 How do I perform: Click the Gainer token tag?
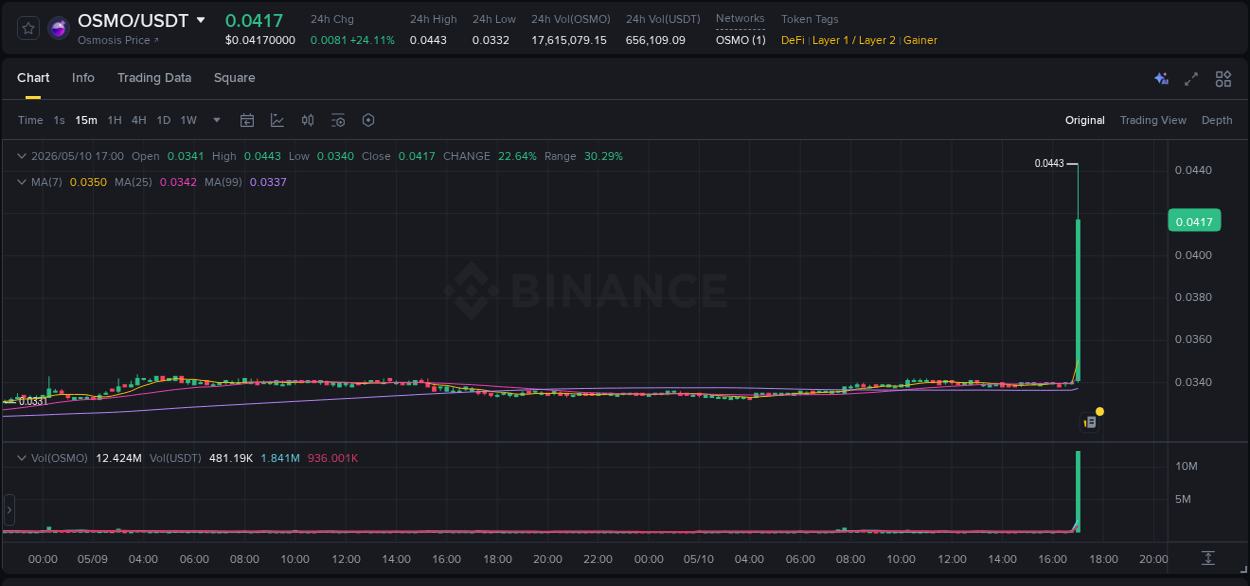(x=920, y=40)
